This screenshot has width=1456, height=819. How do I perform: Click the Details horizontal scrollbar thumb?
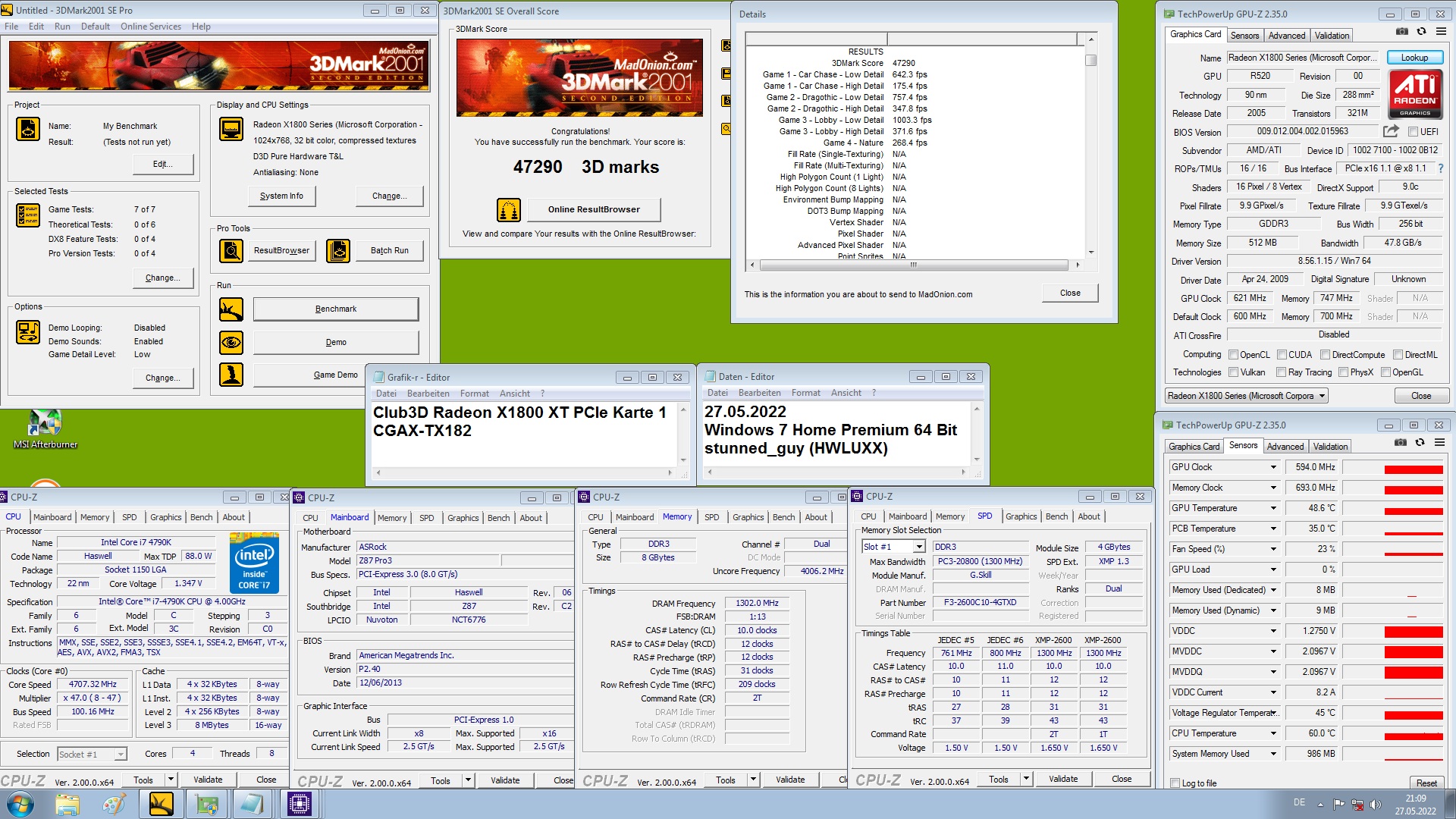914,265
